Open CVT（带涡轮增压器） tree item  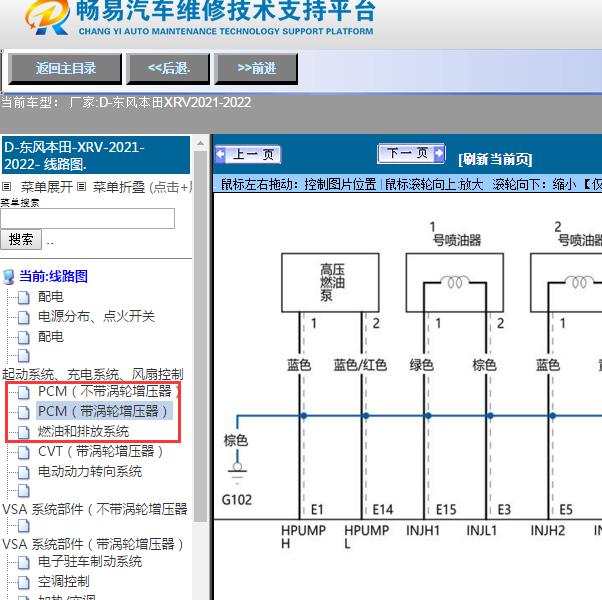(x=101, y=451)
